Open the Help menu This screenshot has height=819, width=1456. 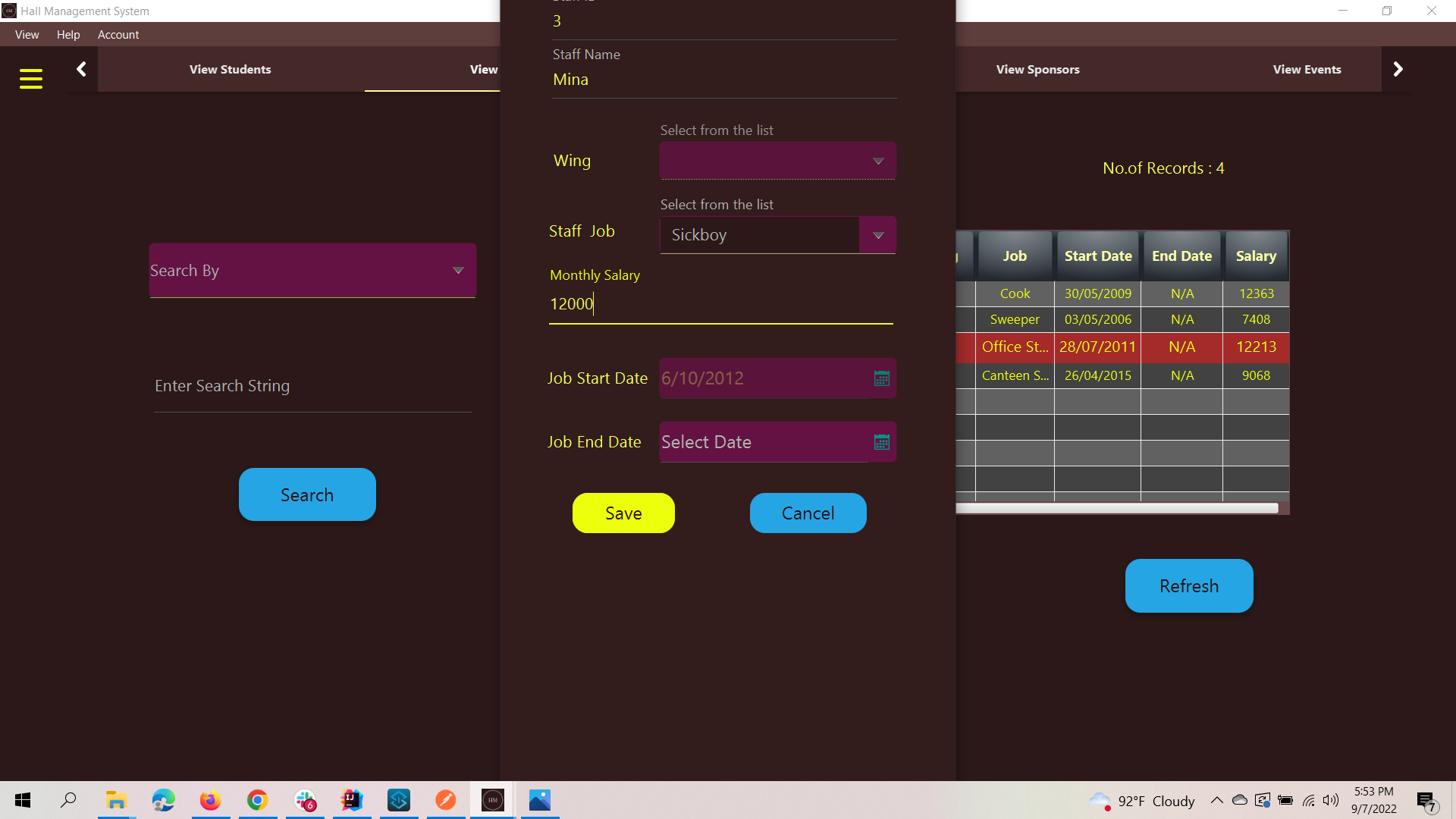(x=68, y=35)
